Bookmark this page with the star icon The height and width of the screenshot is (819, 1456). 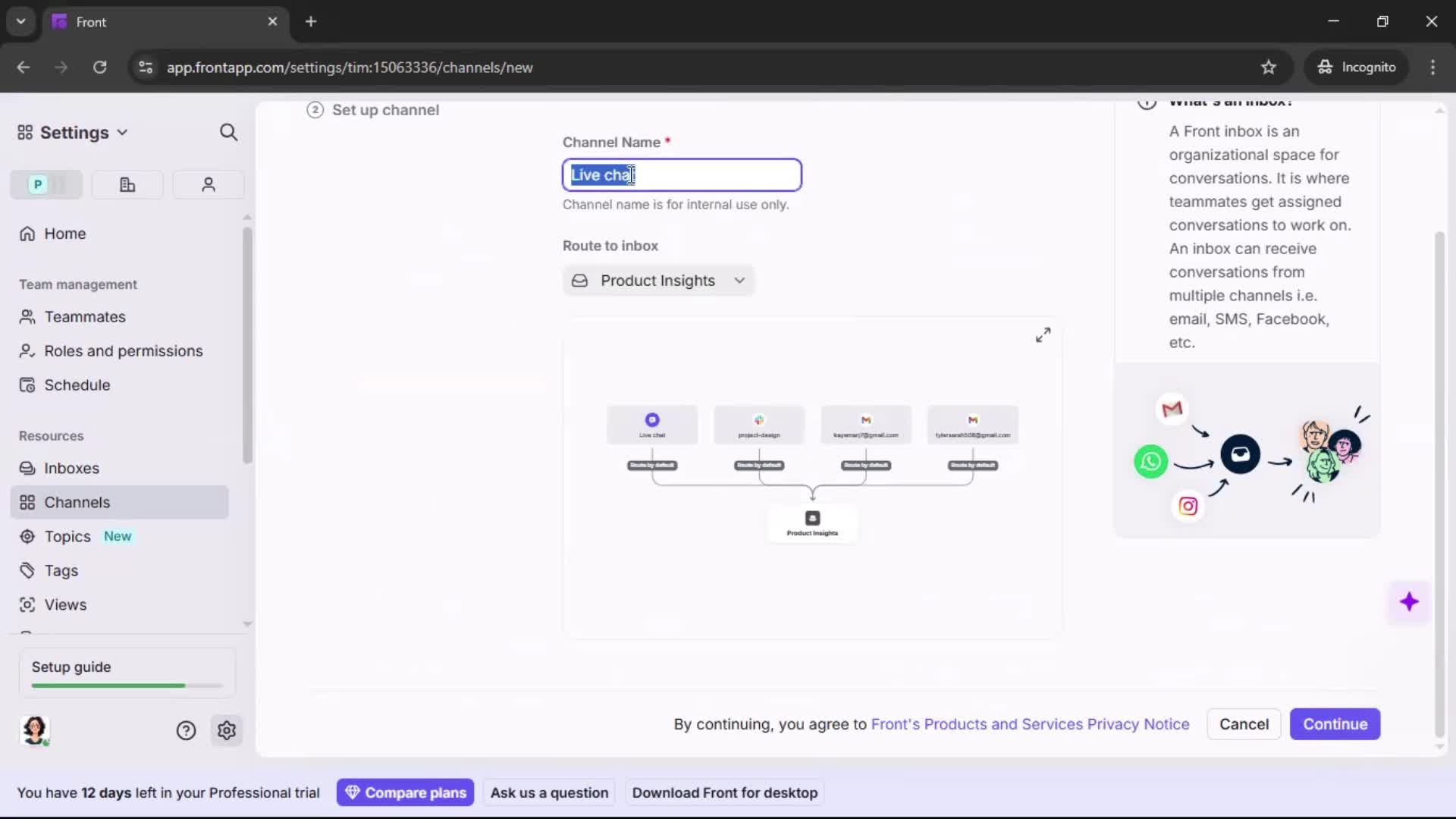pos(1268,67)
